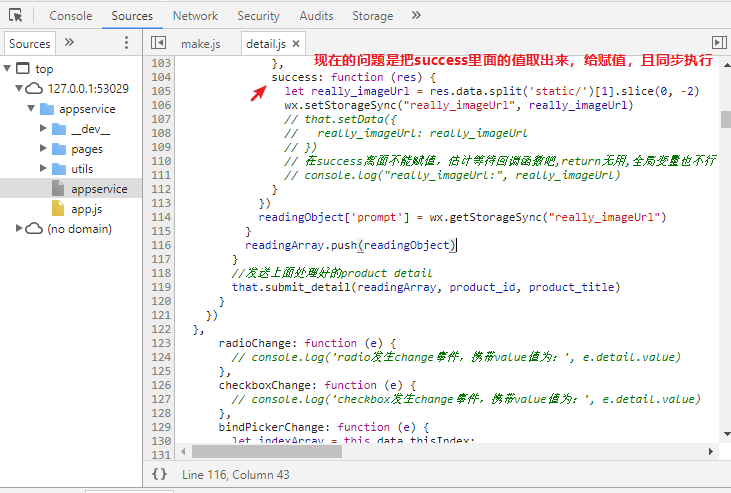Click 'let really_imageUrl' code line
The height and width of the screenshot is (493, 731).
[x=492, y=91]
